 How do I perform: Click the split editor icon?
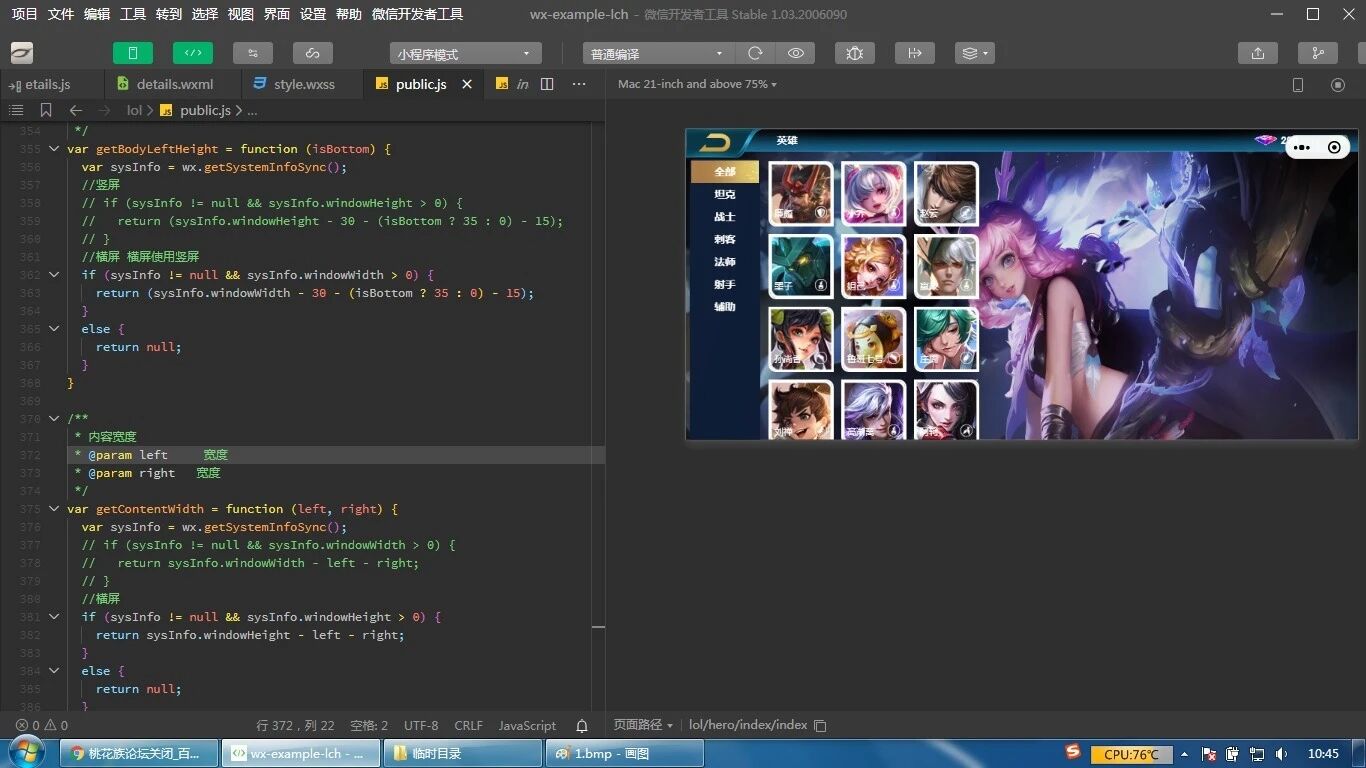click(547, 84)
